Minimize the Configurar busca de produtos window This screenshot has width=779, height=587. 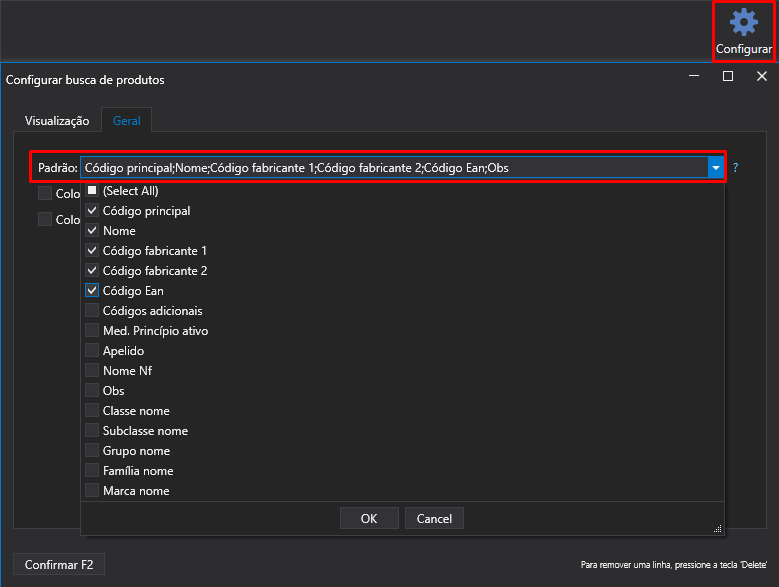(694, 76)
